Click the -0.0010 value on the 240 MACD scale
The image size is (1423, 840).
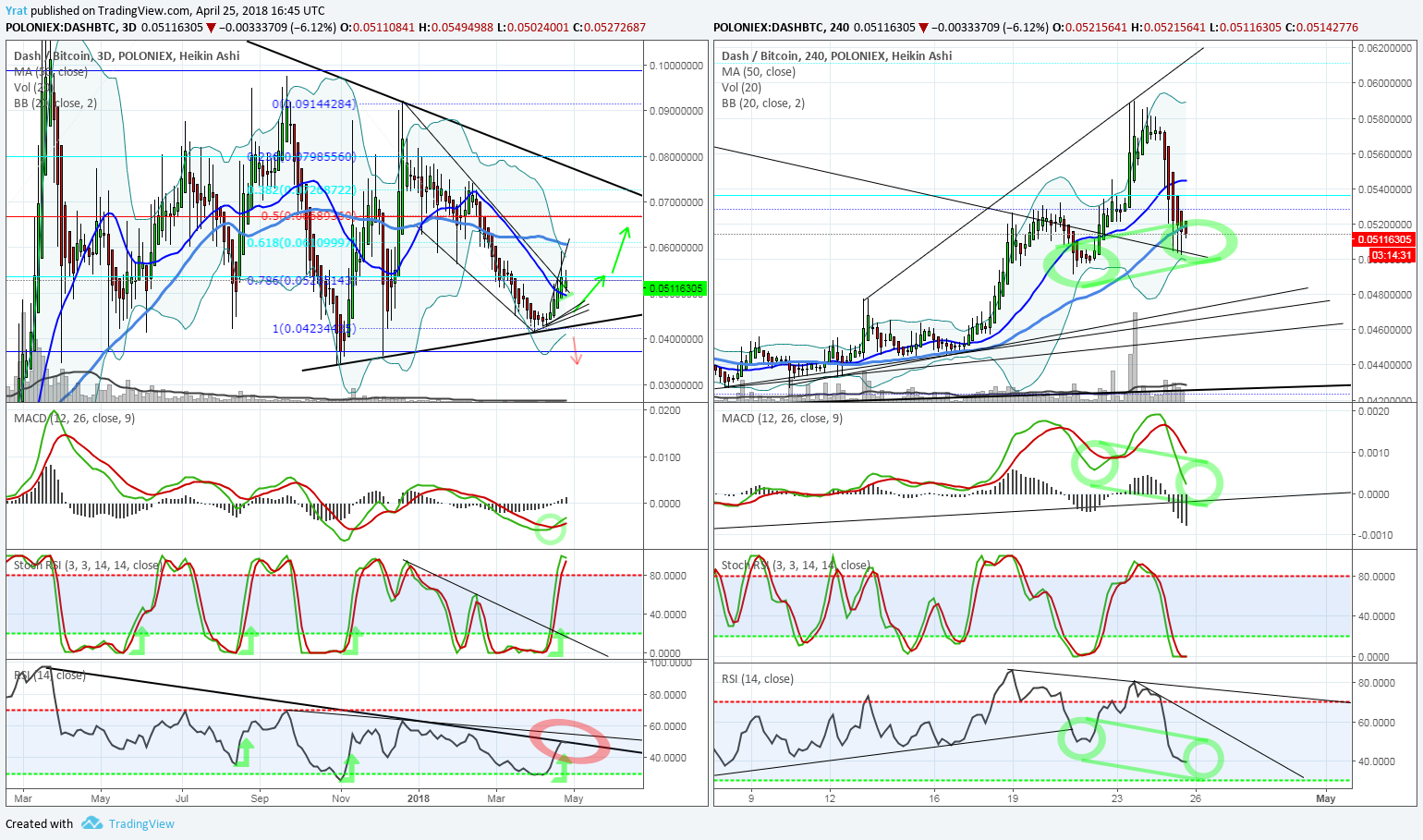(x=1372, y=535)
